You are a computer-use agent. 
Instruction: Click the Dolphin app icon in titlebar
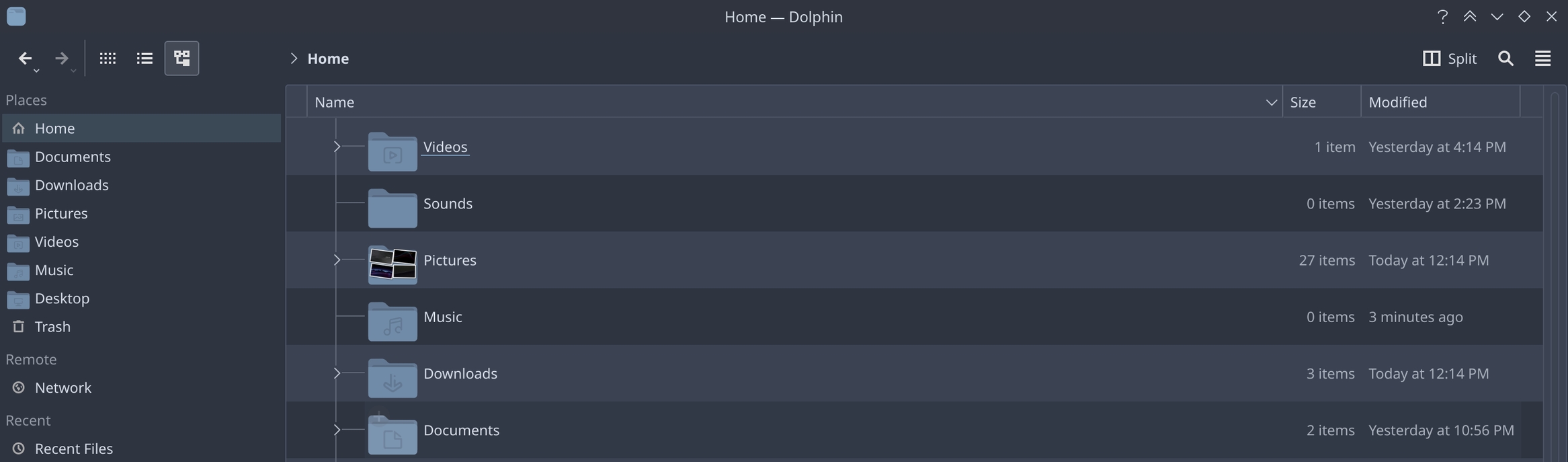click(16, 16)
